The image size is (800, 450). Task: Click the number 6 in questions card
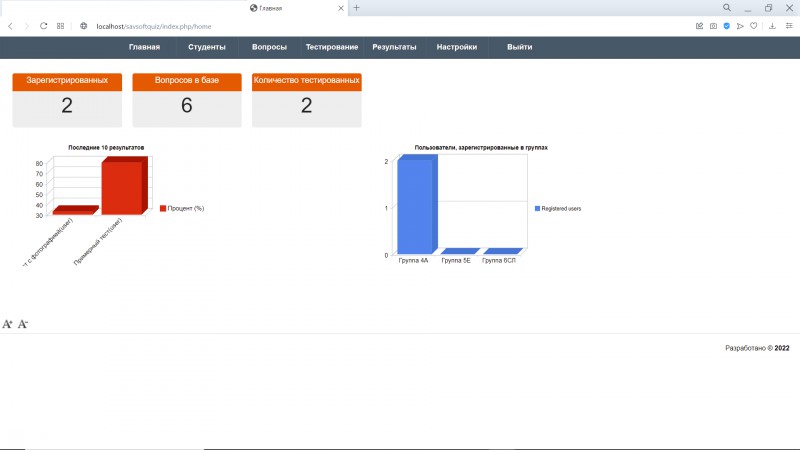(x=187, y=106)
